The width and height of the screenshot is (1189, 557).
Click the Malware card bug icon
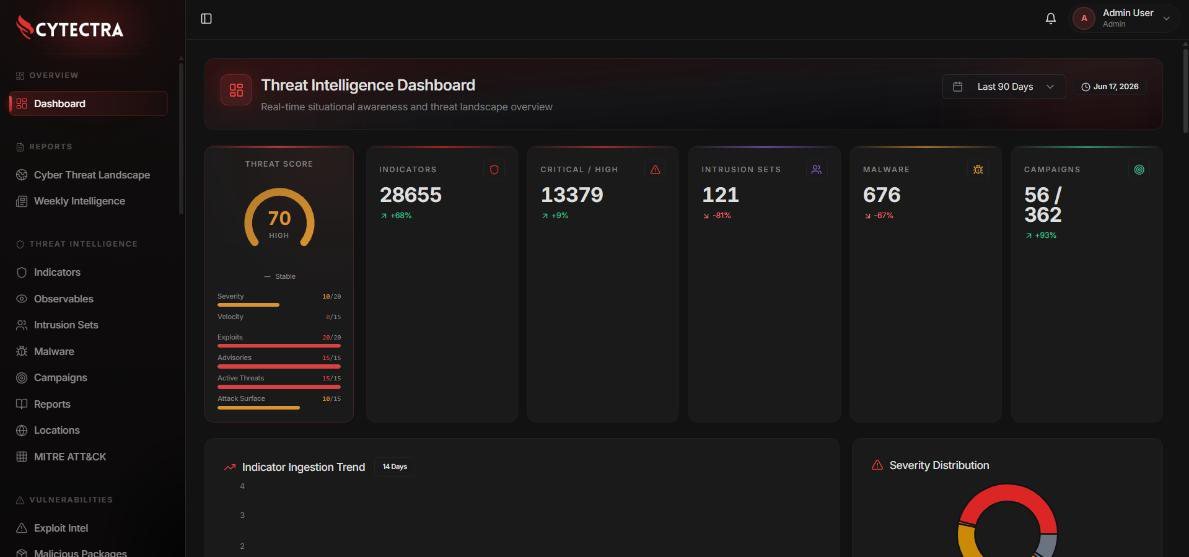[978, 170]
